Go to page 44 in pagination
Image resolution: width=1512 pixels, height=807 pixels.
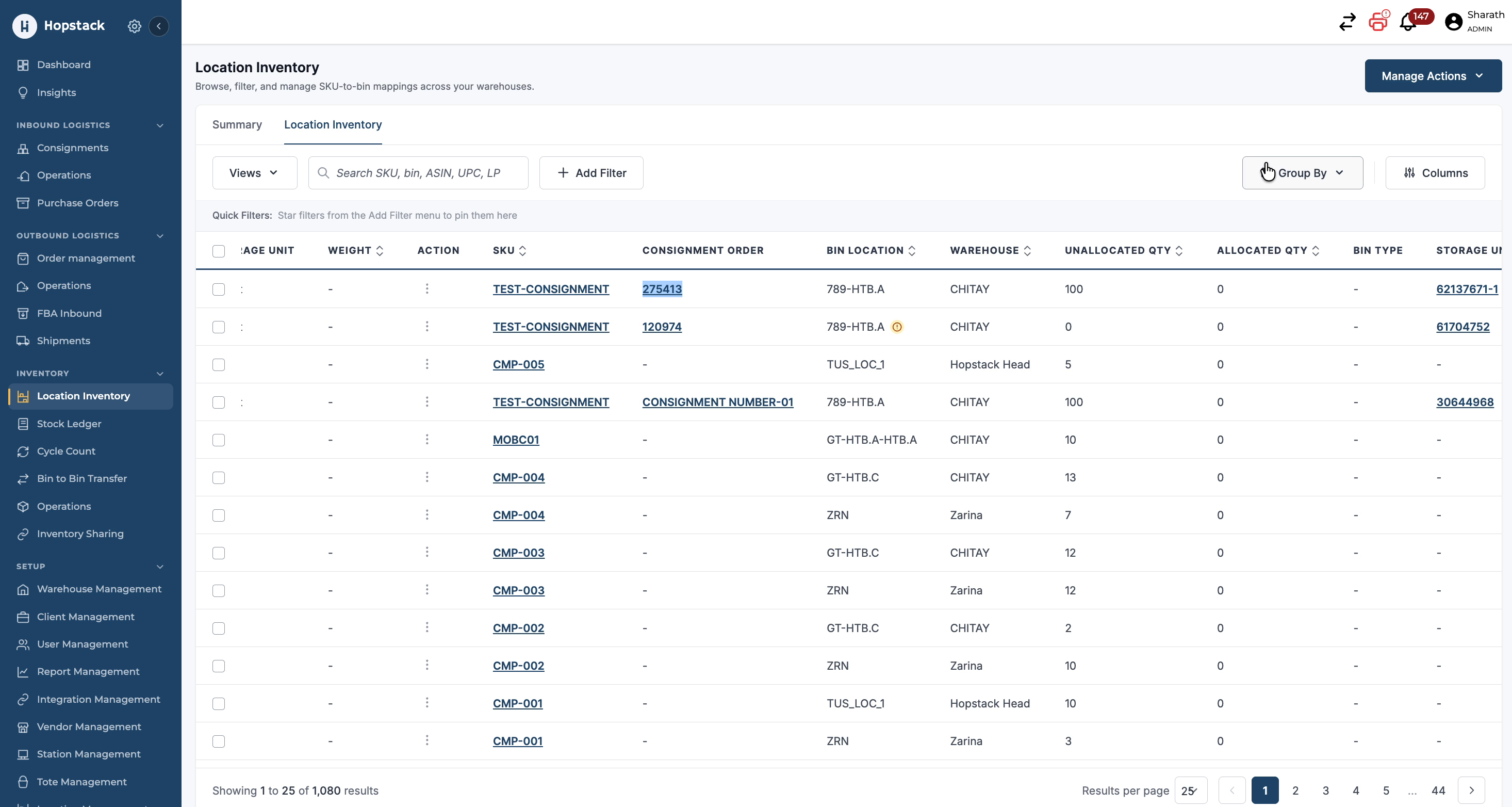point(1437,790)
